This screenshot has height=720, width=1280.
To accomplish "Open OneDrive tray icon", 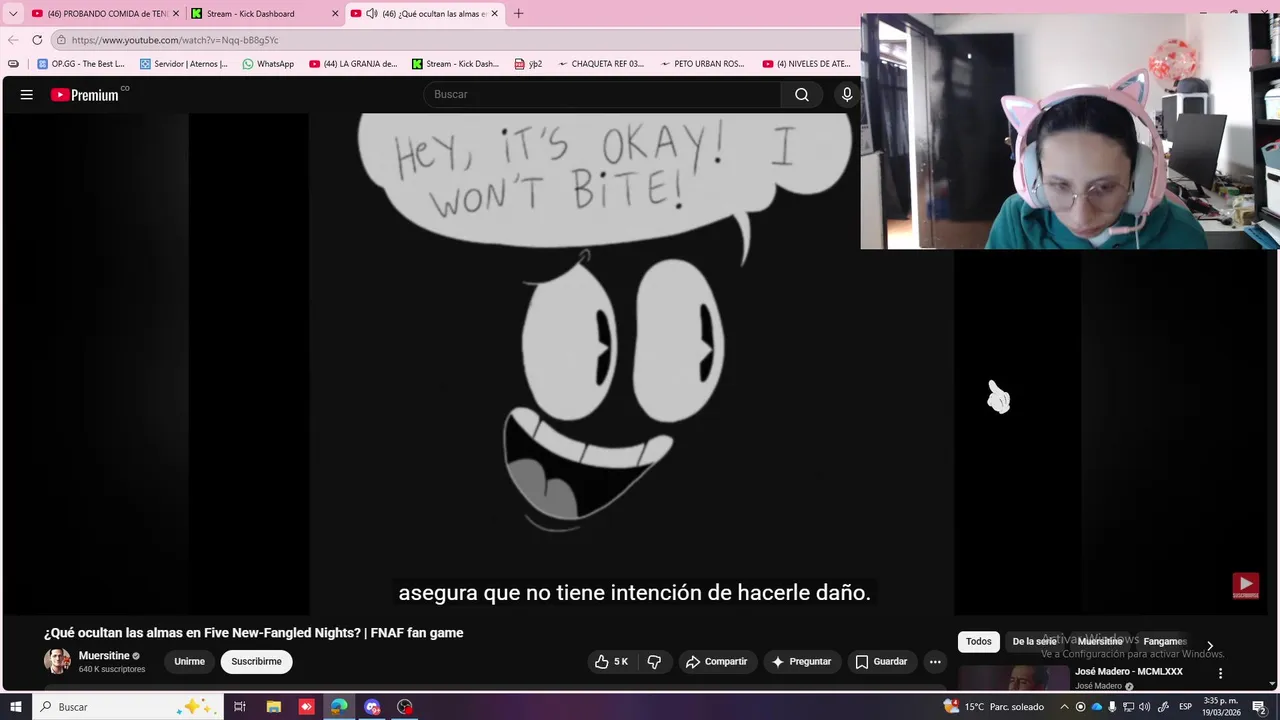I will 1096,707.
